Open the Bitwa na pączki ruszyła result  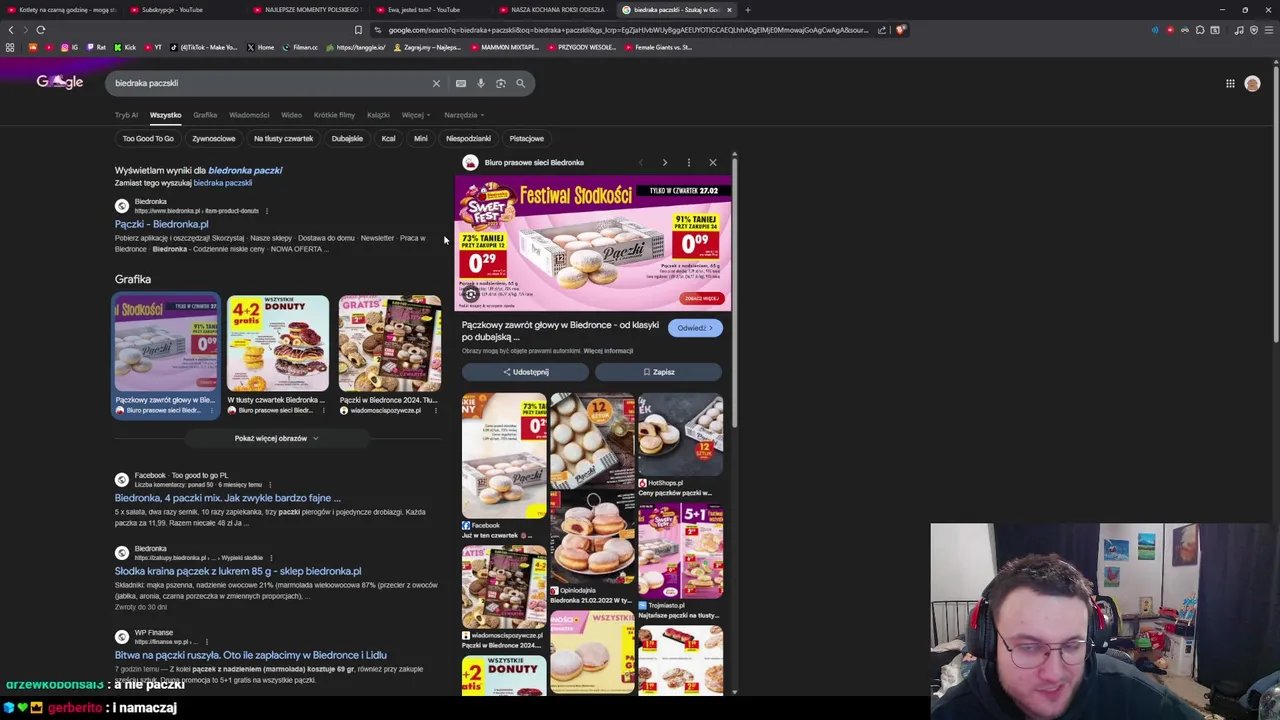pos(250,655)
